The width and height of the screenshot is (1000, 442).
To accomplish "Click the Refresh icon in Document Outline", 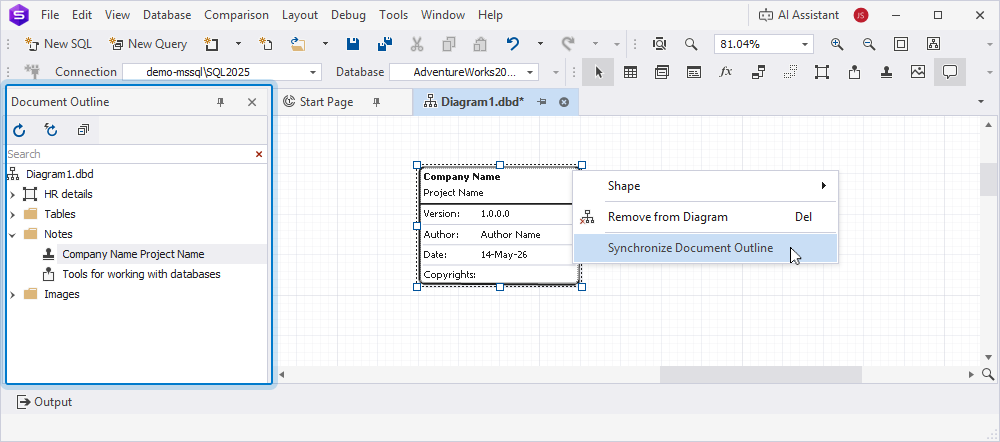I will coord(19,131).
